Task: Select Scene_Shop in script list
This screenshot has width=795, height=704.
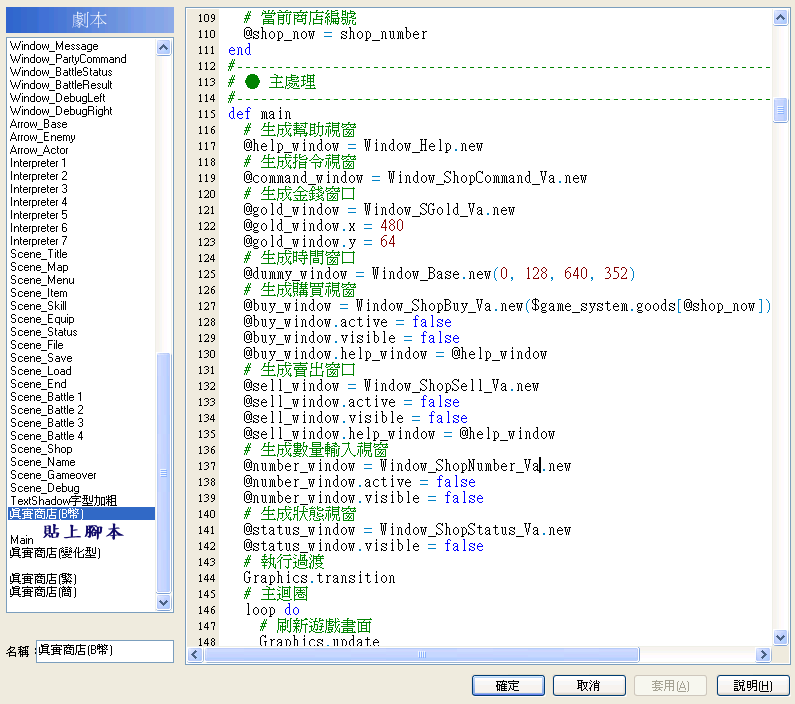Action: [42, 449]
